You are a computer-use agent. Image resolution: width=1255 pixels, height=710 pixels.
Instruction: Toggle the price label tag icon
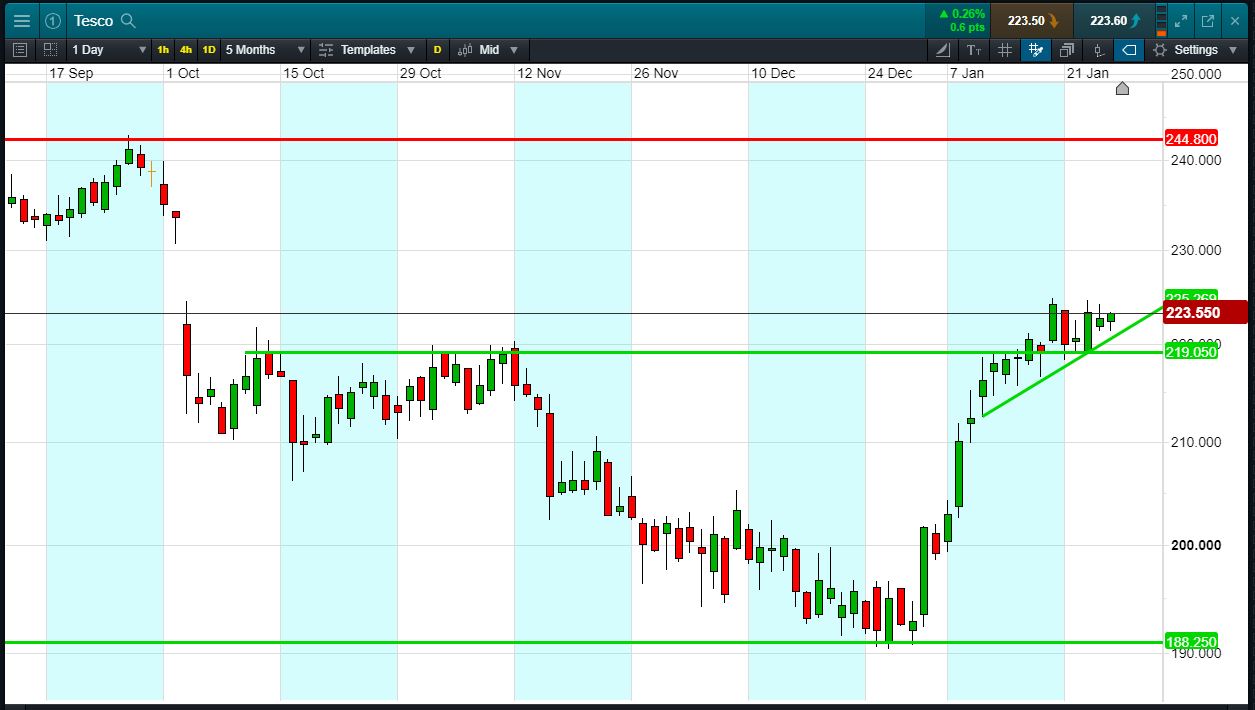pyautogui.click(x=1129, y=49)
